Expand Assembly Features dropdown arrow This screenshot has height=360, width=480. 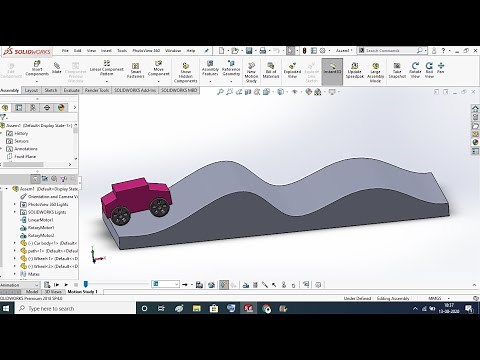pyautogui.click(x=210, y=82)
